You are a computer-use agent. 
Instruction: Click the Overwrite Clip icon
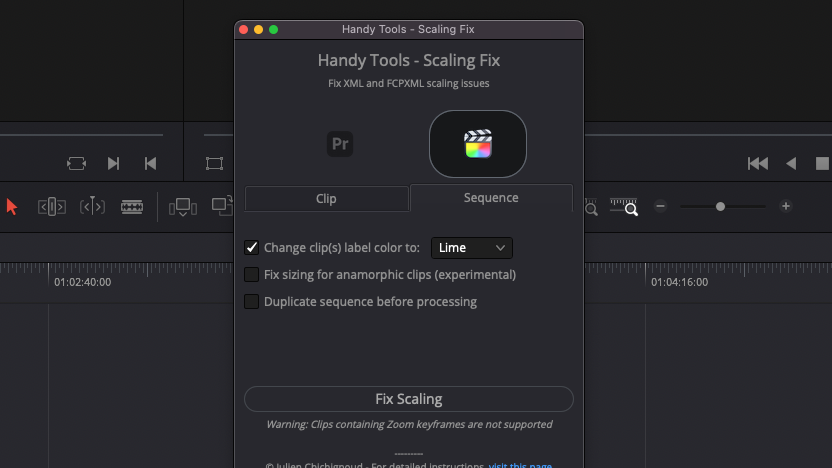(x=222, y=206)
